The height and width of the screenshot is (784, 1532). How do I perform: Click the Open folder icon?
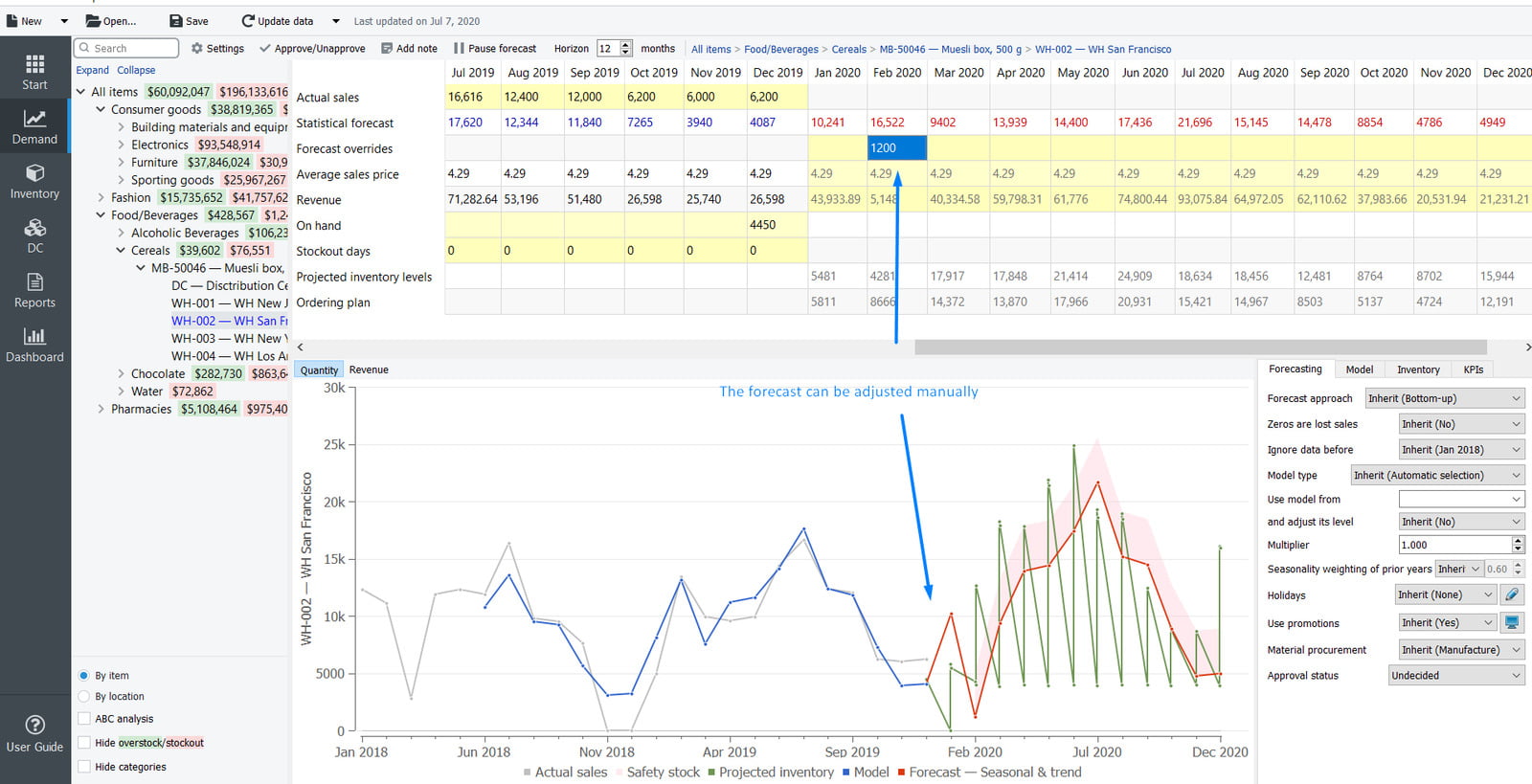coord(93,21)
